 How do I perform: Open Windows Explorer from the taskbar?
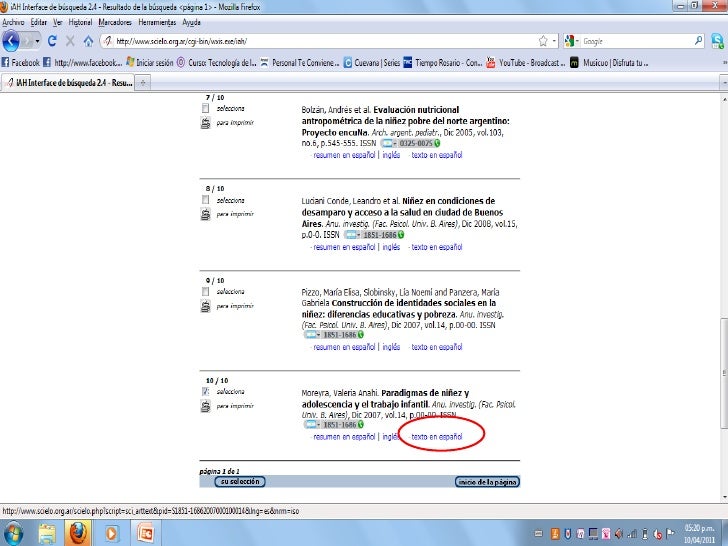pyautogui.click(x=47, y=533)
